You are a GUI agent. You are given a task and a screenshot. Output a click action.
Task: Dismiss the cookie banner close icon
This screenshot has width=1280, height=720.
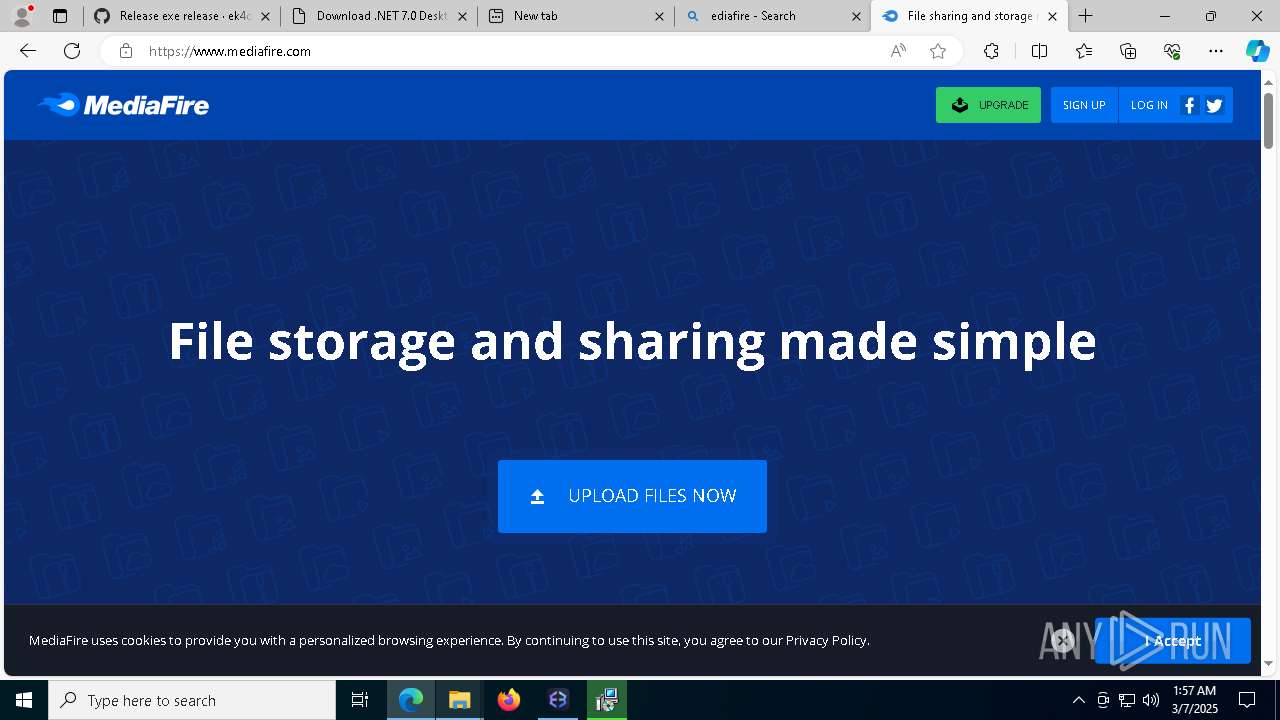pos(1063,640)
